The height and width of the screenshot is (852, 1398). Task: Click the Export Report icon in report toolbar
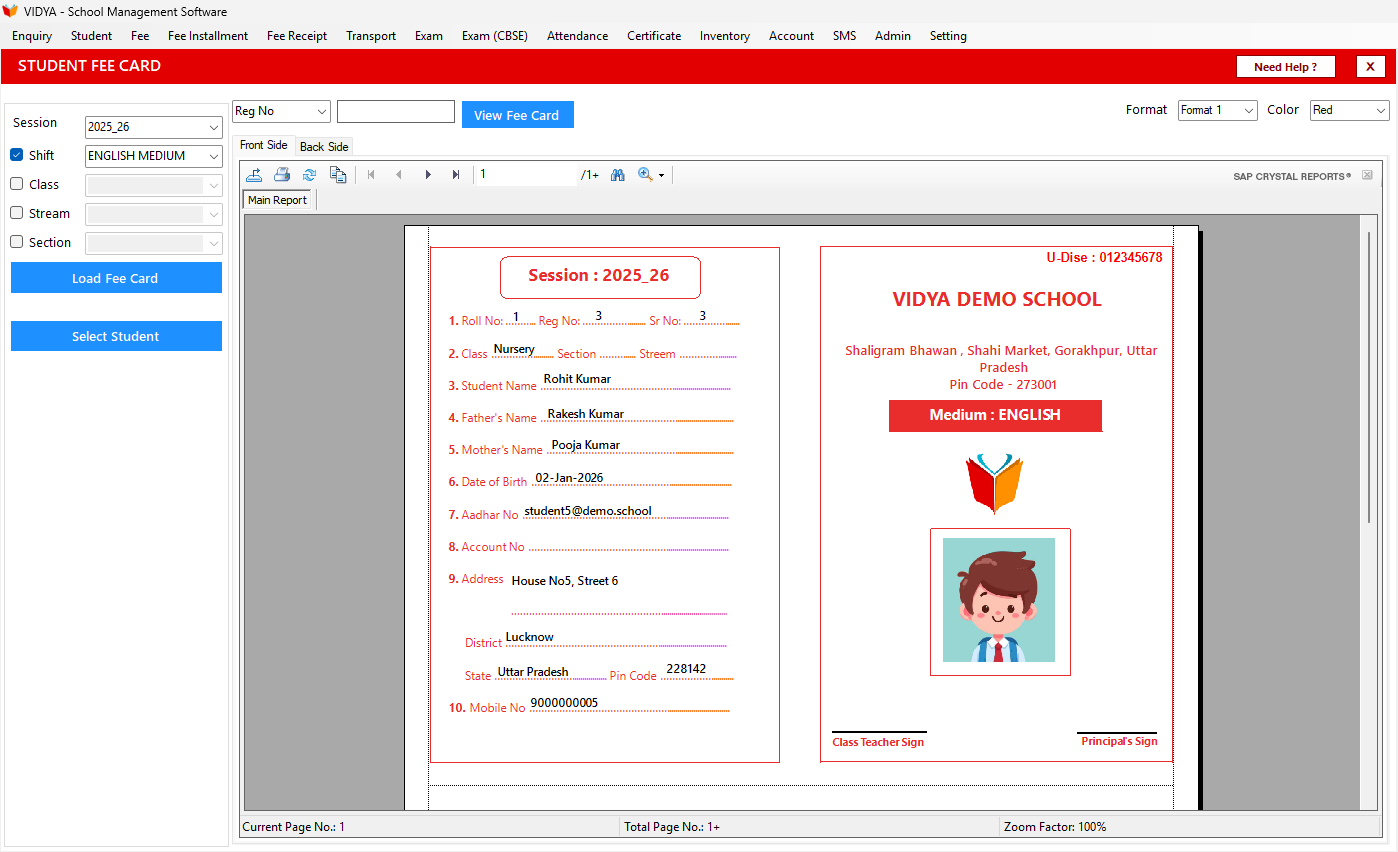255,175
